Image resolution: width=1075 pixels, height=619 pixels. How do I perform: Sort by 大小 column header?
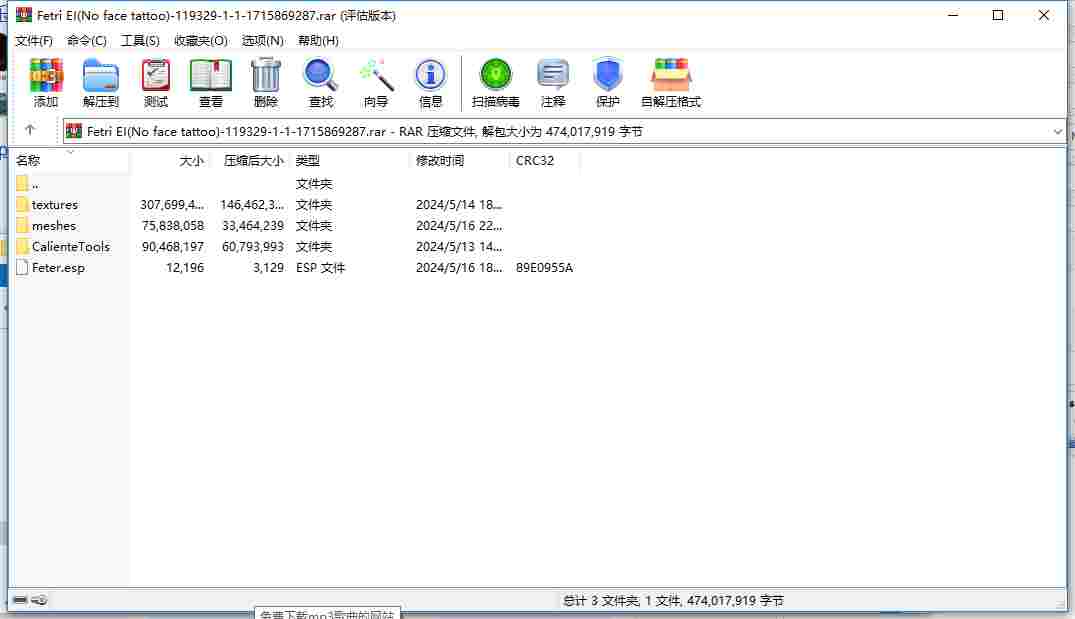(x=191, y=160)
